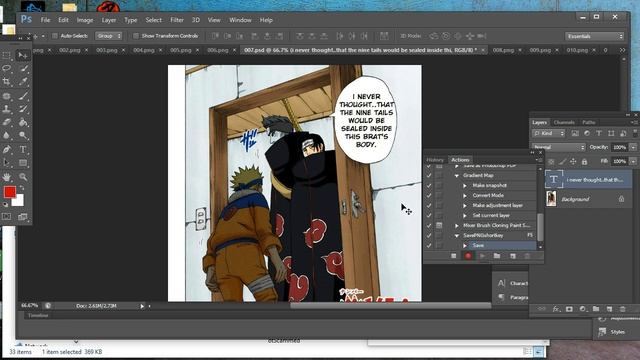The width and height of the screenshot is (640, 360).
Task: Toggle checkmark for Gradient Map action
Action: click(x=429, y=176)
